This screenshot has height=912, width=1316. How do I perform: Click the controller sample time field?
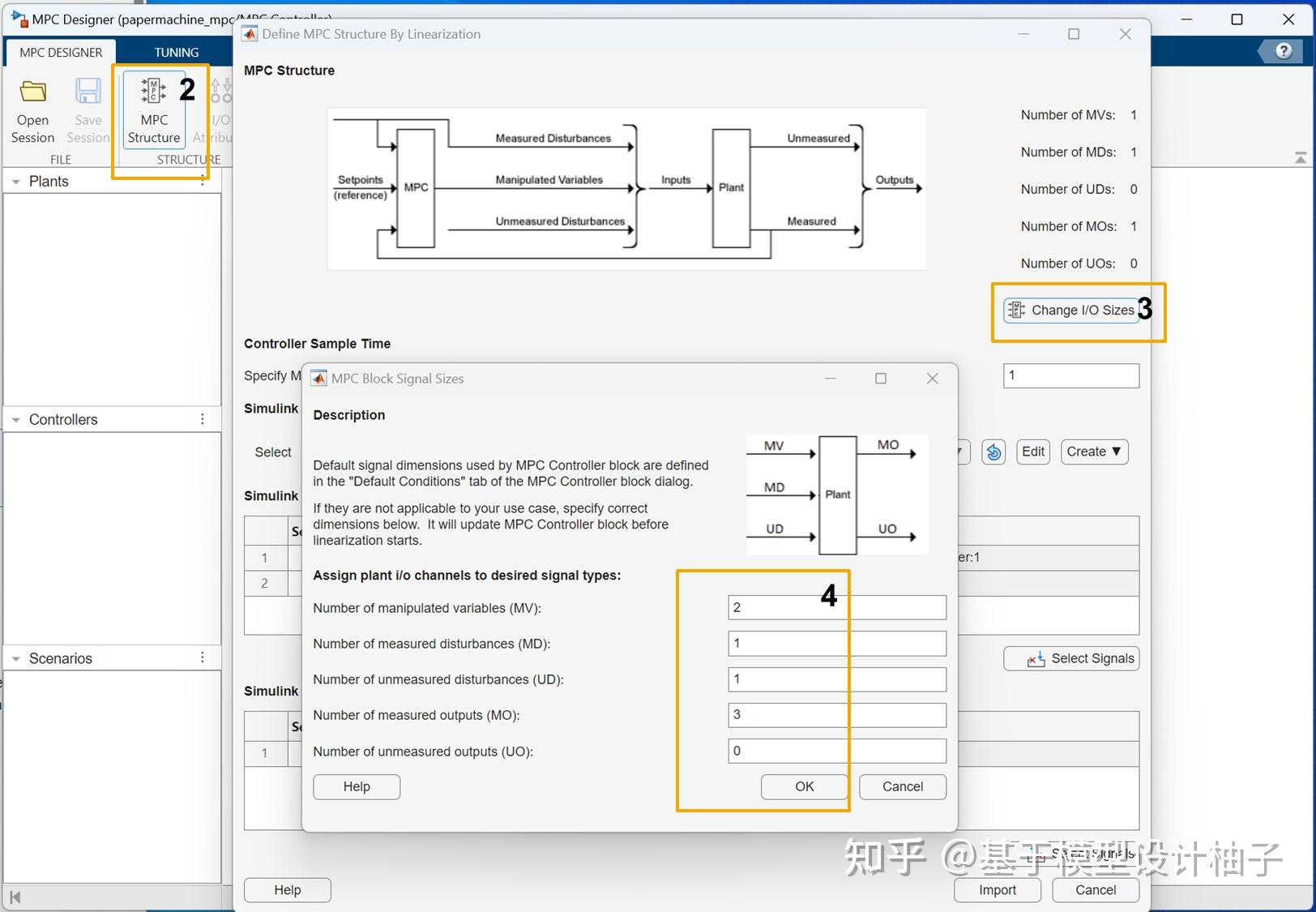1070,375
